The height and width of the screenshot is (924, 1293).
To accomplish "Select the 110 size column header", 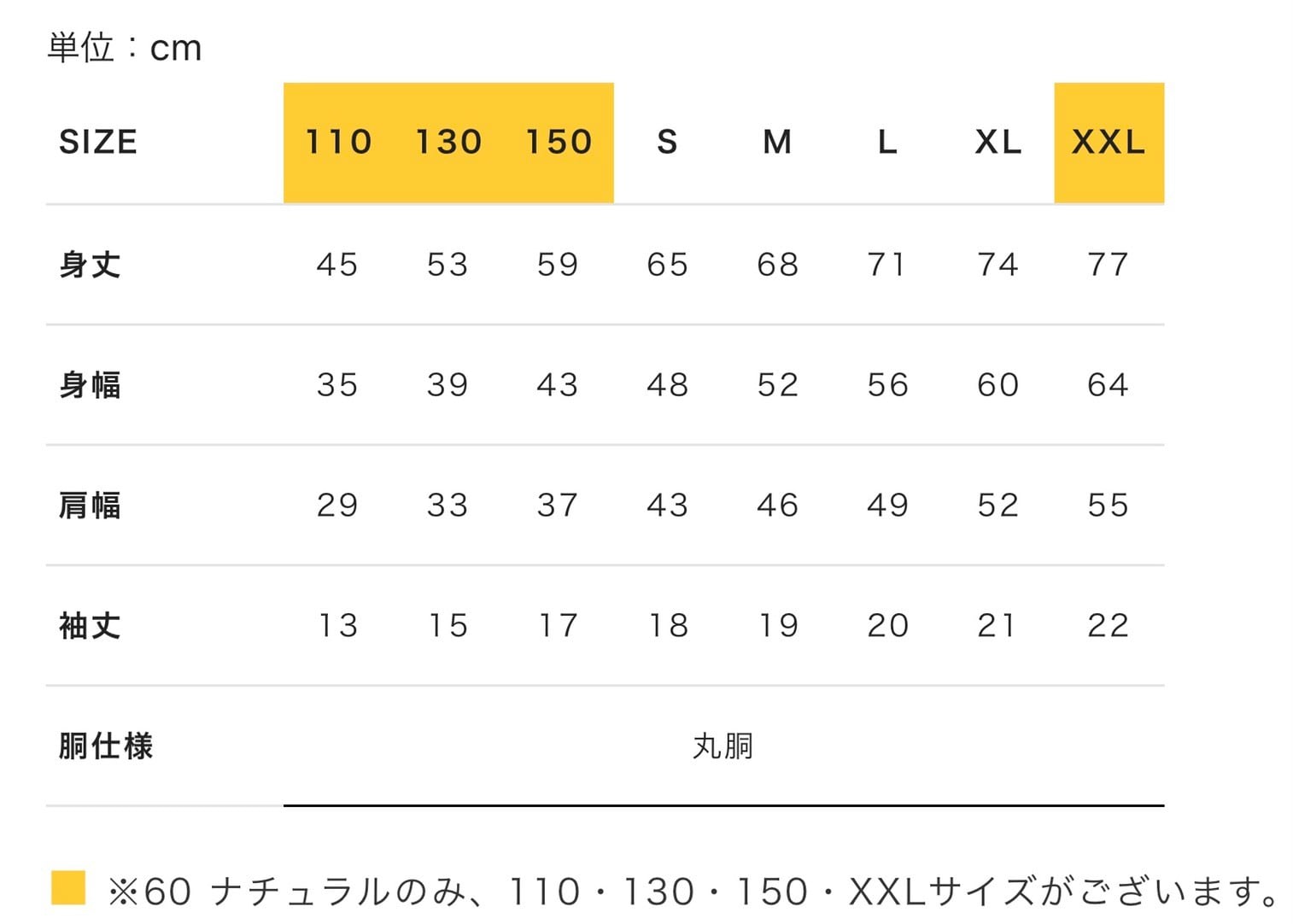I will pyautogui.click(x=338, y=142).
